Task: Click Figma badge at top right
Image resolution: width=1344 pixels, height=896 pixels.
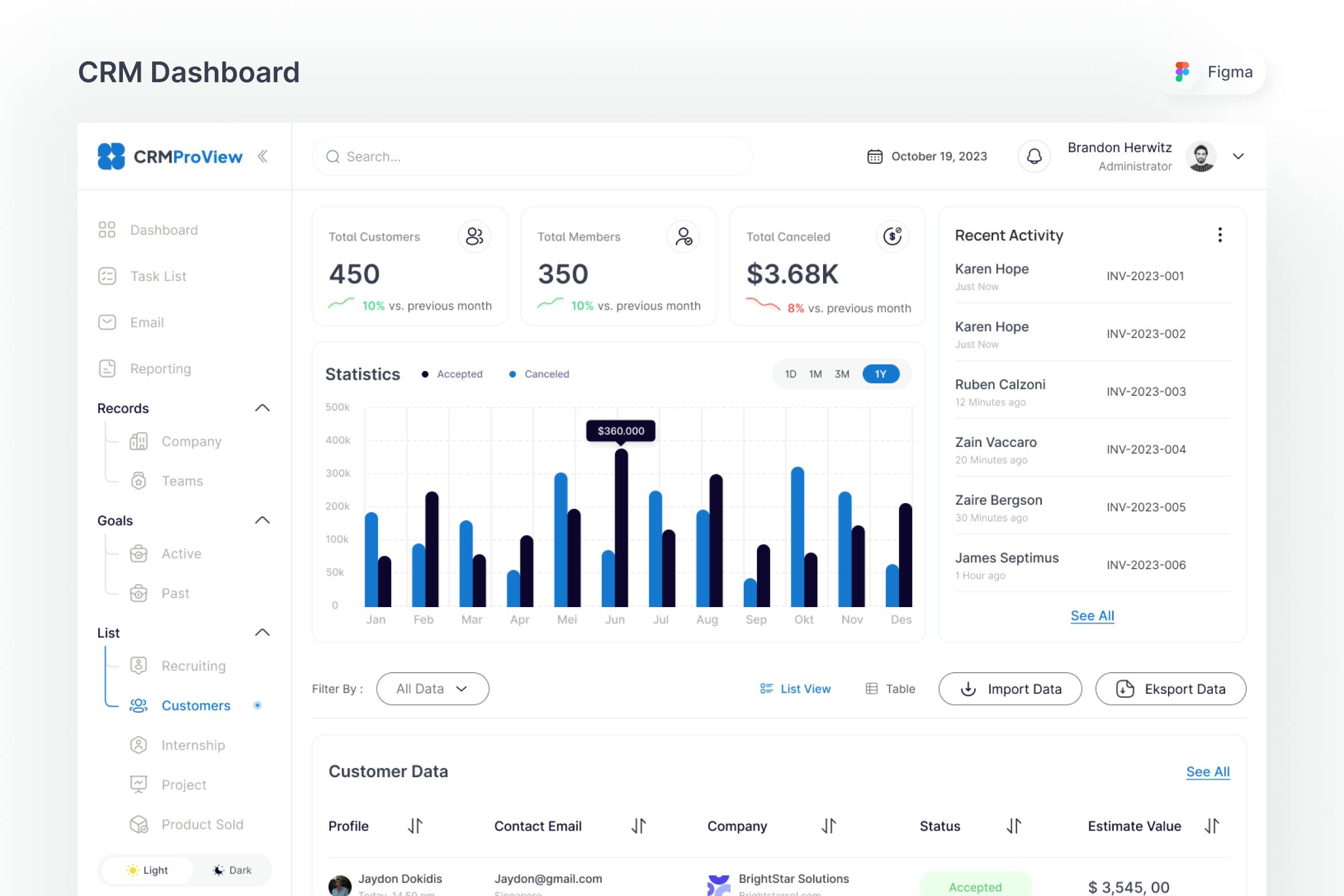Action: [x=1212, y=72]
